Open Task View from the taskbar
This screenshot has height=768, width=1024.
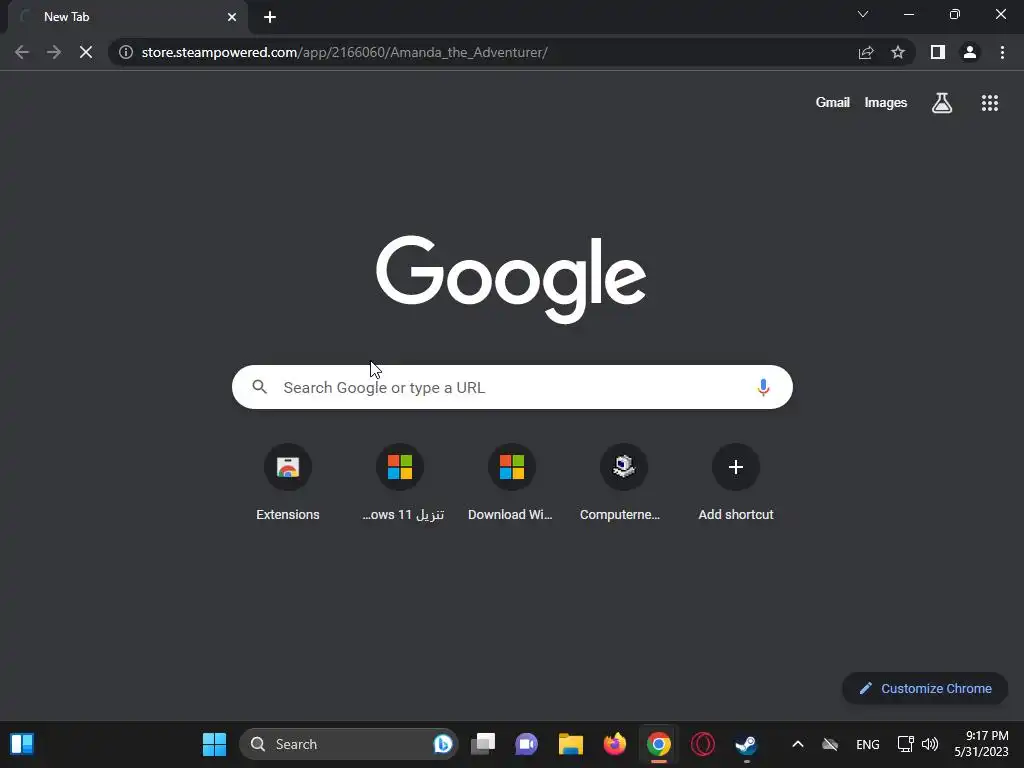[x=483, y=744]
